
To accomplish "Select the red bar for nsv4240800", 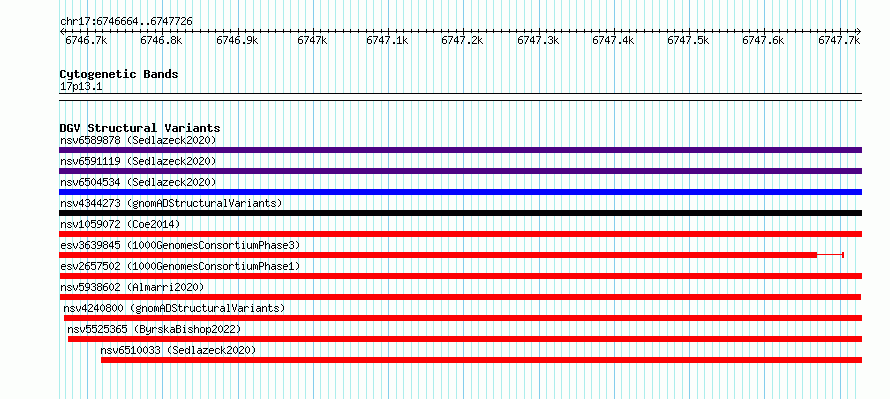I will [463, 318].
